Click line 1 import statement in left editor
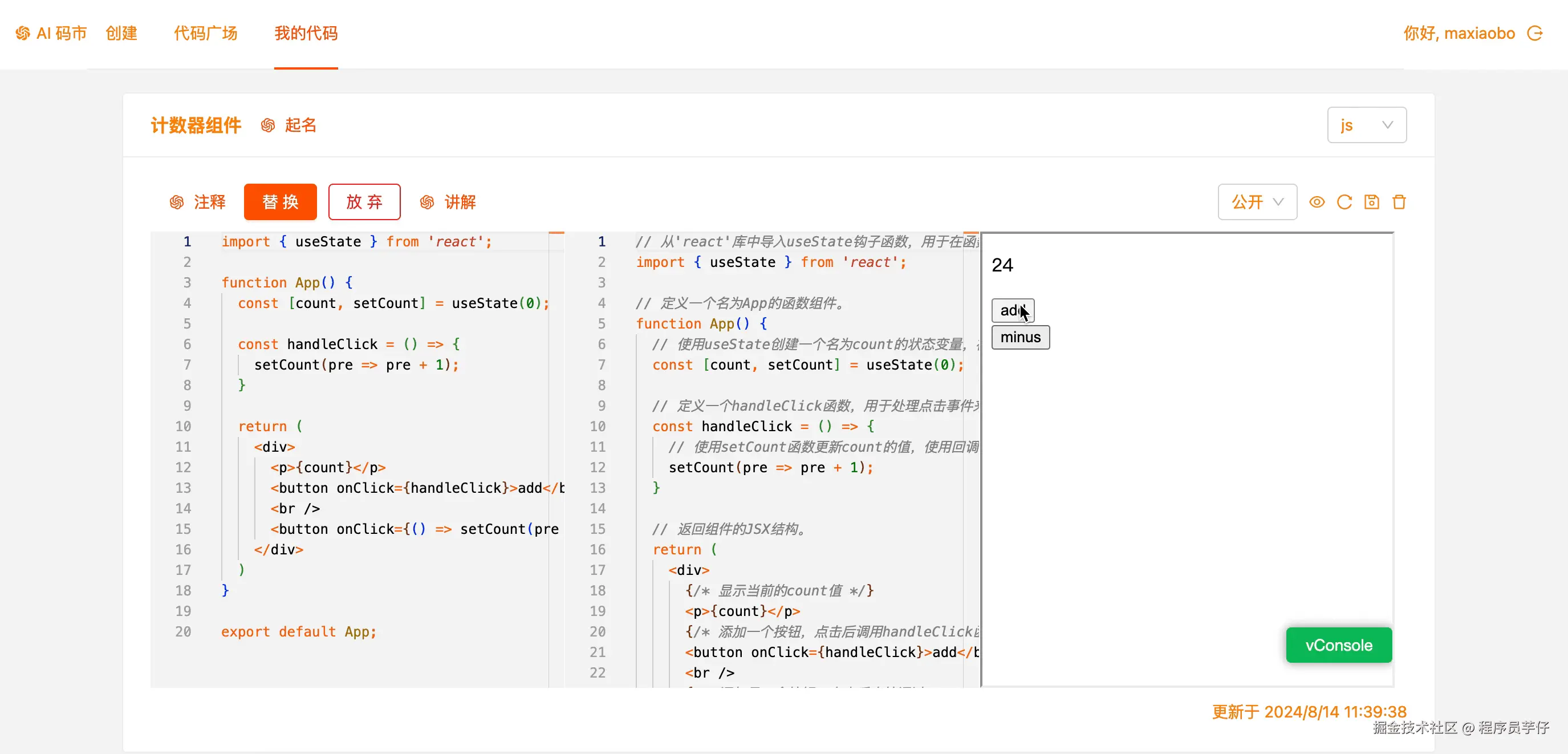1568x754 pixels. pyautogui.click(x=356, y=242)
